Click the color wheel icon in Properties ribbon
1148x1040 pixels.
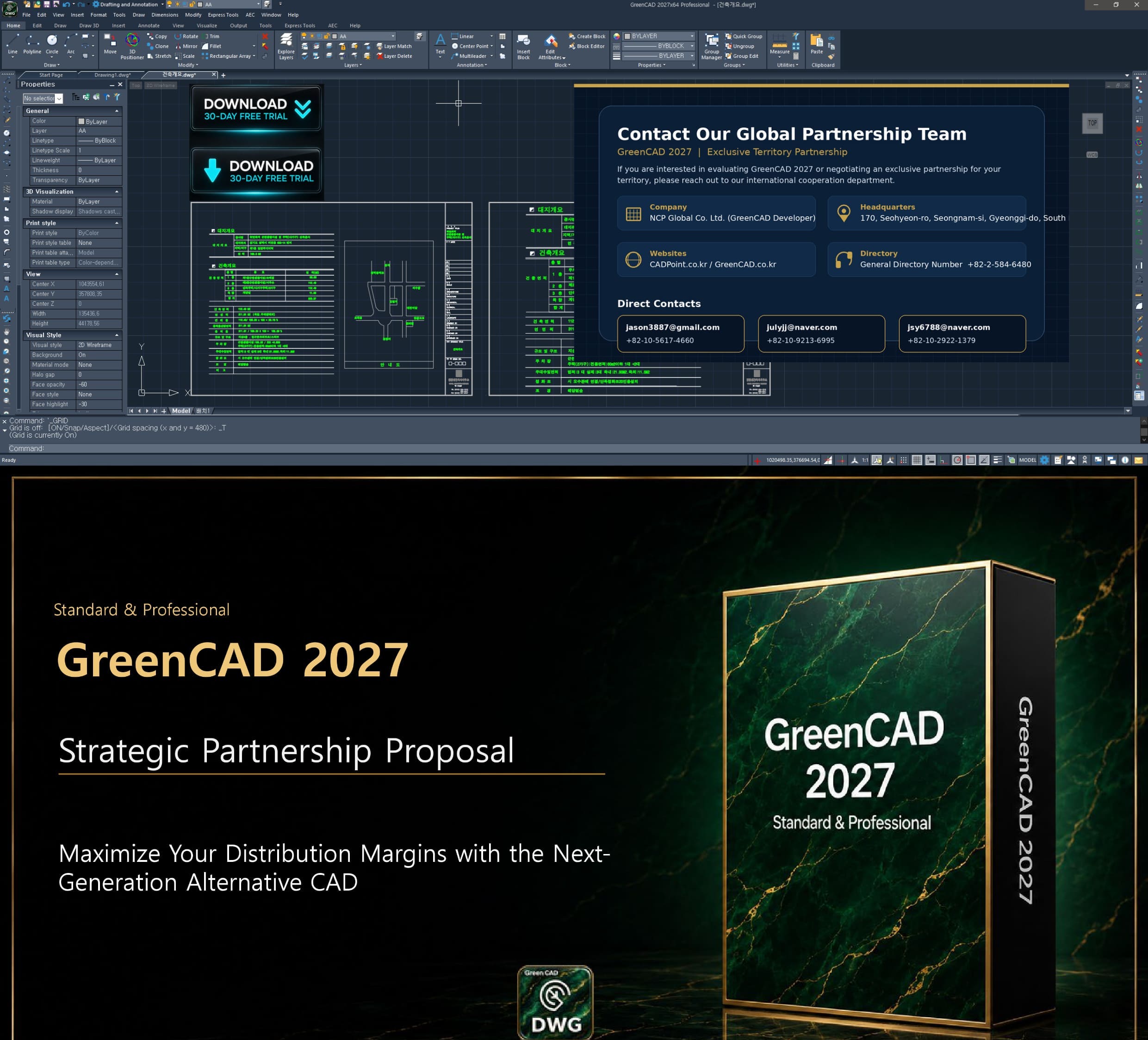pos(617,36)
